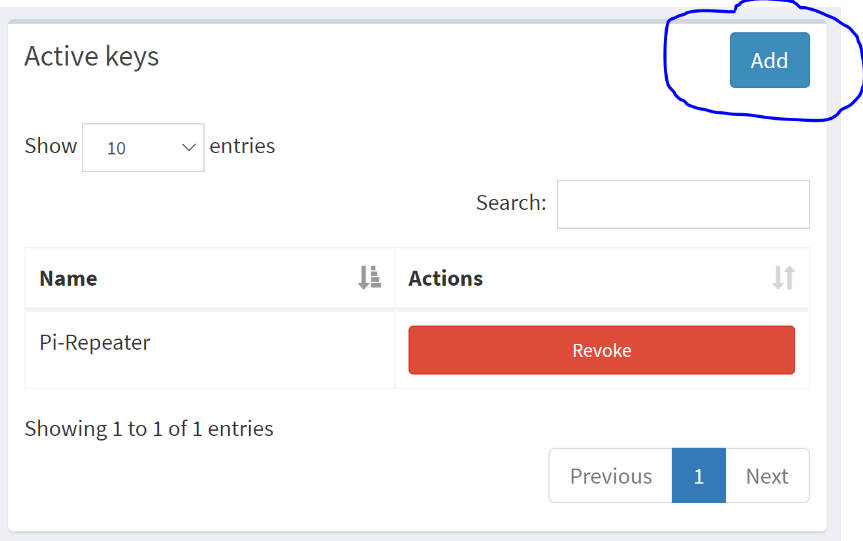Open the Show entries dropdown
Screen dimensions: 863x541
pyautogui.click(x=143, y=147)
